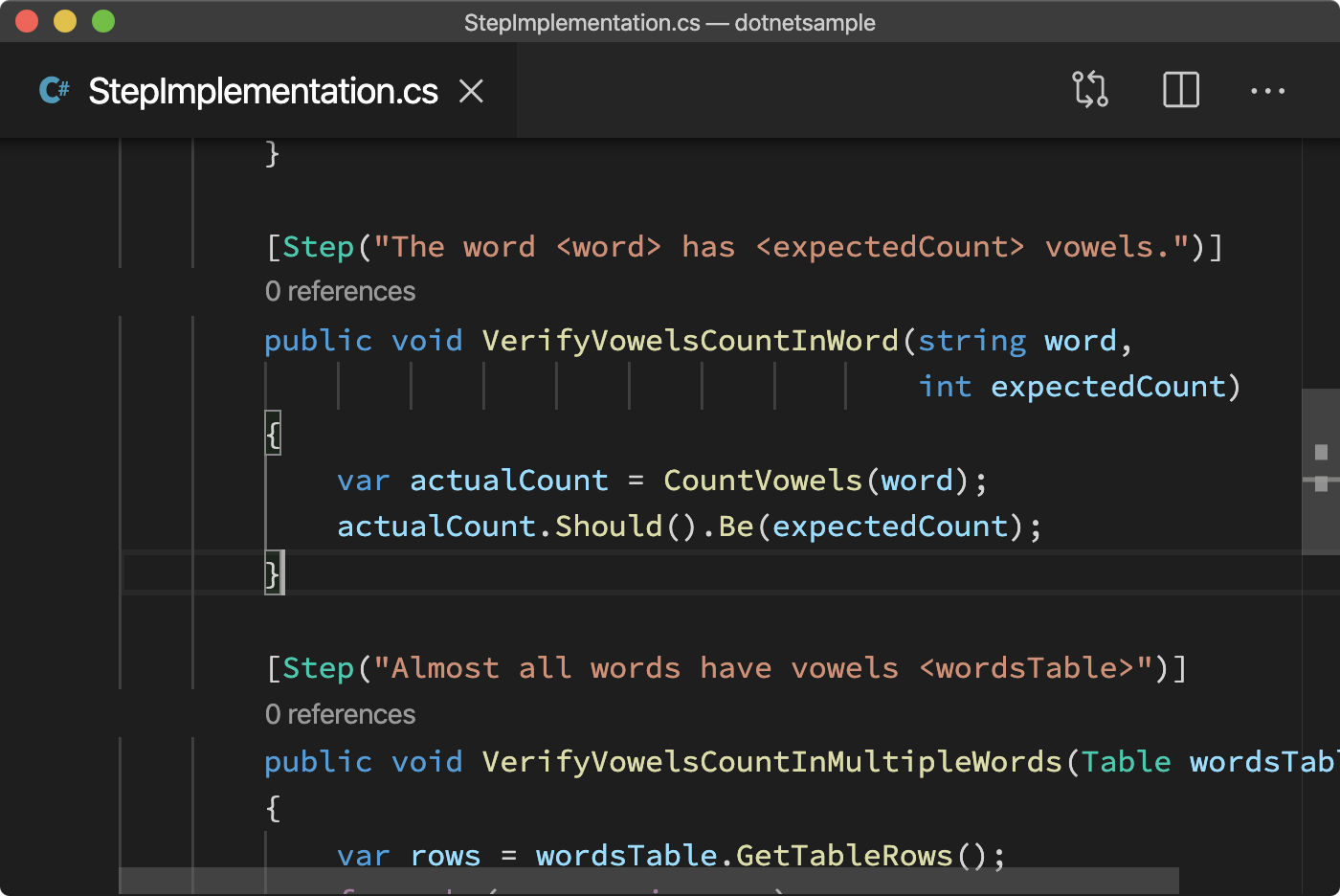
Task: Click the VerifyVowelsCountInWord method name
Action: coord(690,341)
